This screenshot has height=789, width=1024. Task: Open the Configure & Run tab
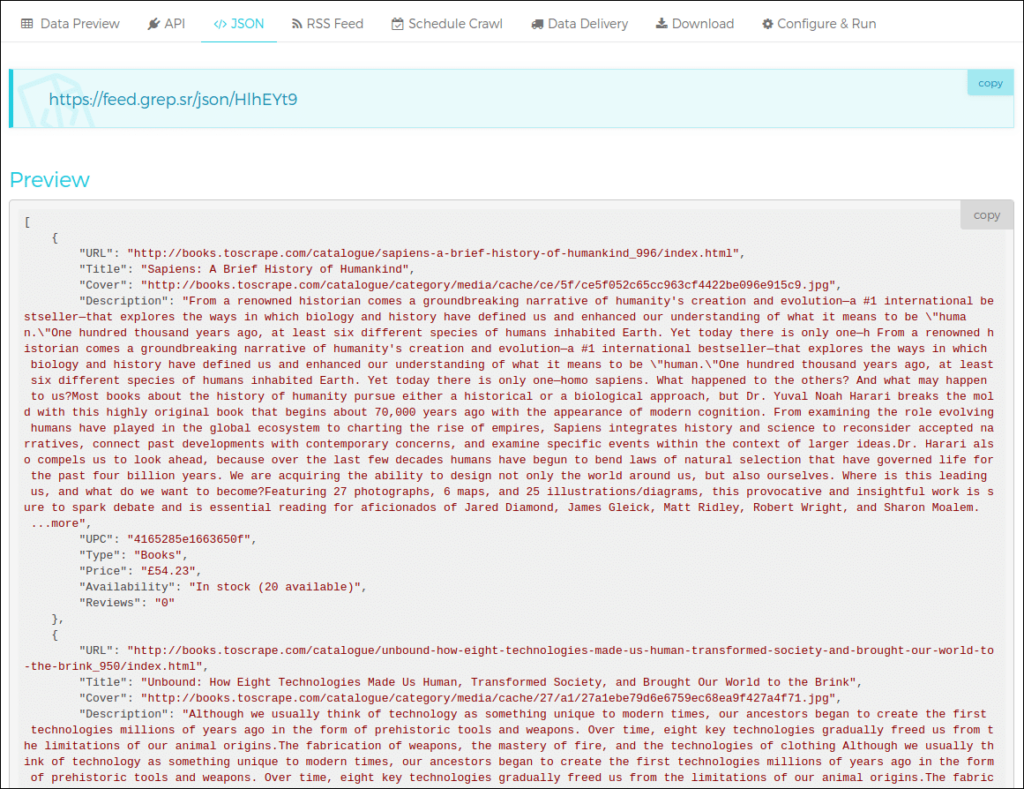coord(819,24)
